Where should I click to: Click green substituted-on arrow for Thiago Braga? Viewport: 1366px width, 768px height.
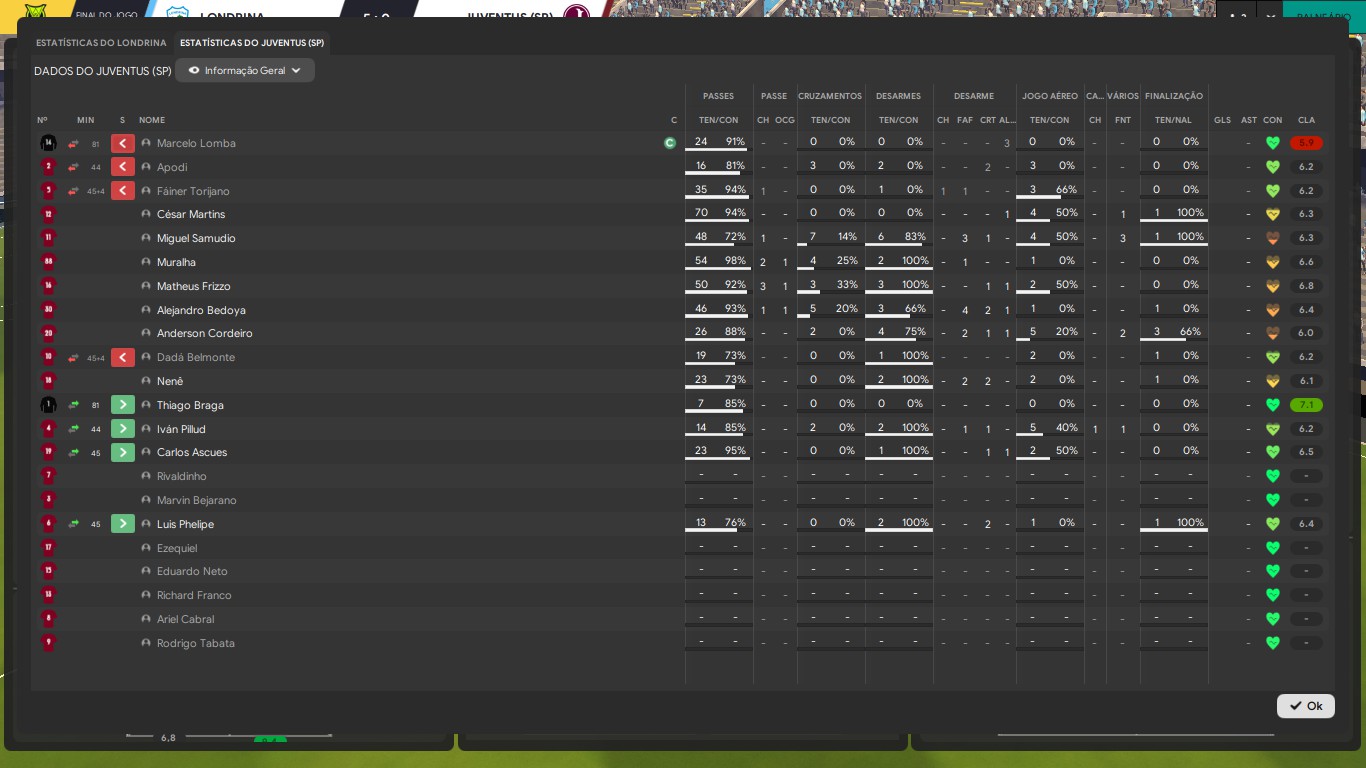[x=123, y=405]
